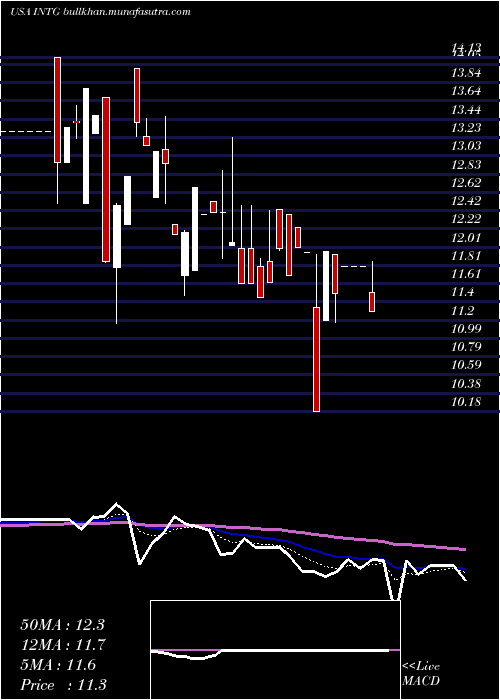Click the 10.38 price axis label
This screenshot has height=700, width=500.
click(x=466, y=383)
